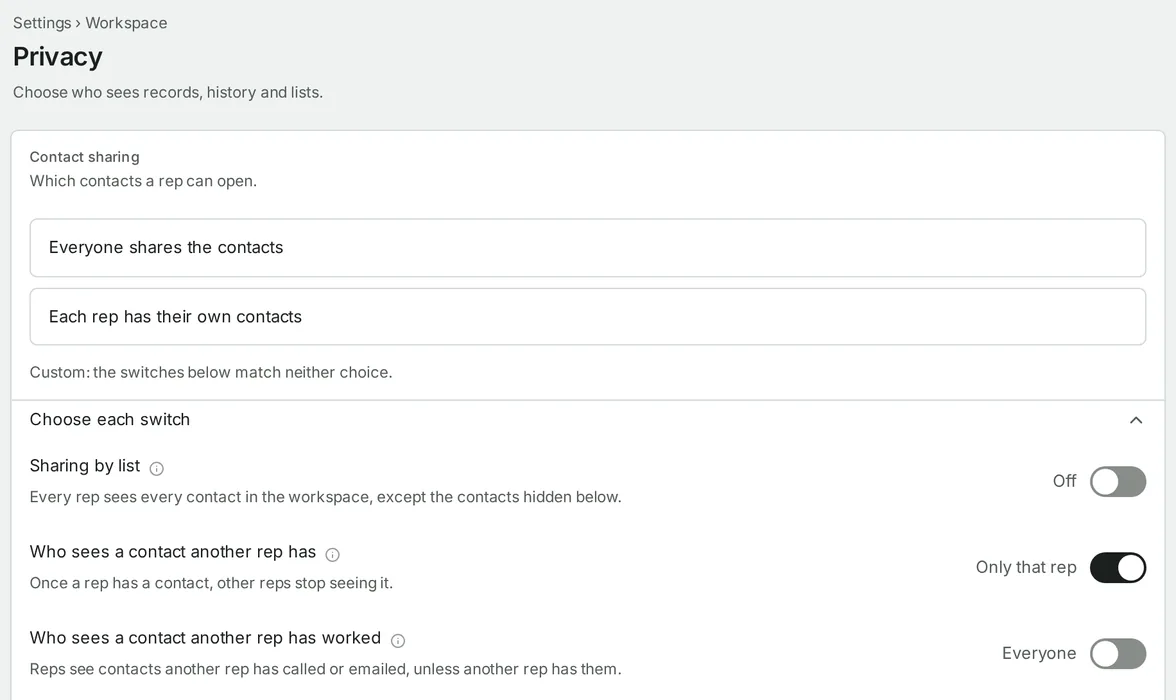Open info icon next to Sharing by list

[156, 468]
